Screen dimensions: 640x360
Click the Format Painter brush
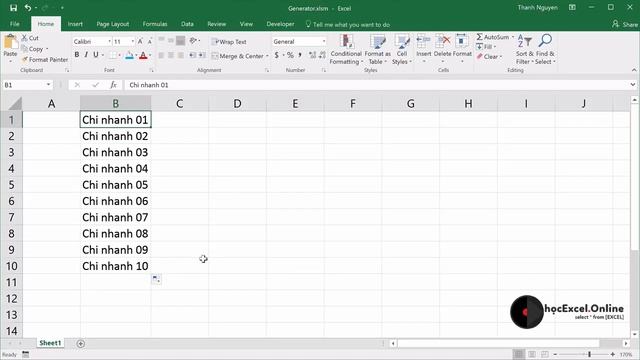[x=44, y=60]
